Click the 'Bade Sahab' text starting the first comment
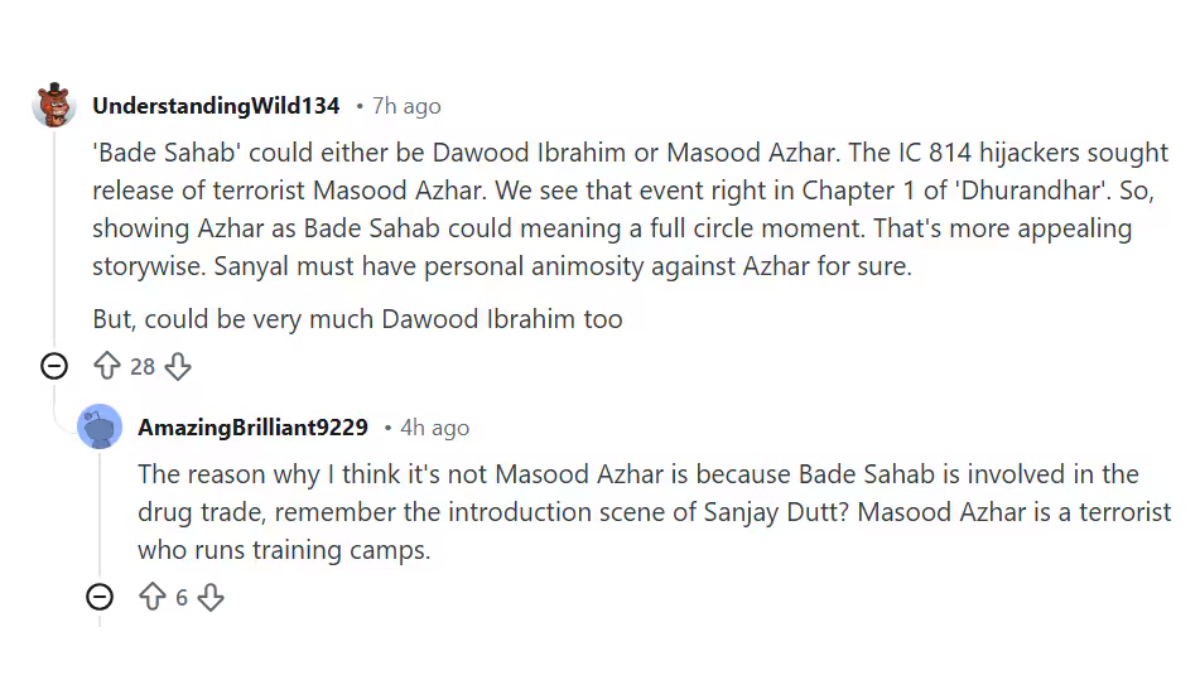 (x=166, y=152)
